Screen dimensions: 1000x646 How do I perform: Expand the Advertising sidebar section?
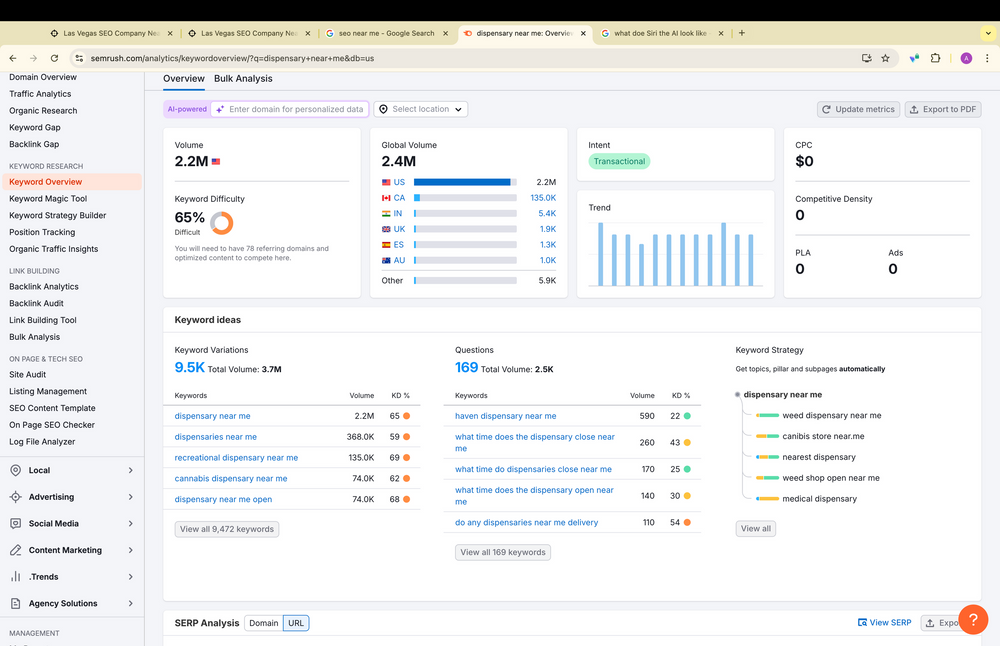click(130, 497)
